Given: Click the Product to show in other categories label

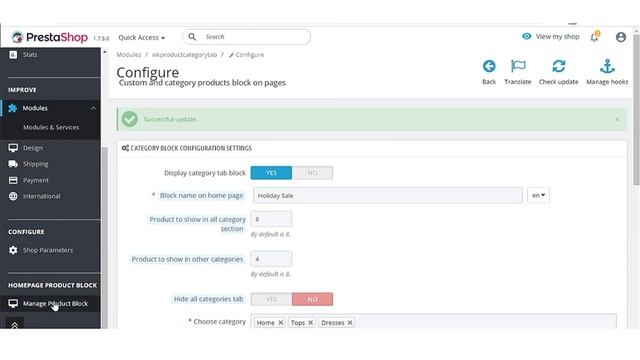Looking at the screenshot, I should [x=187, y=259].
